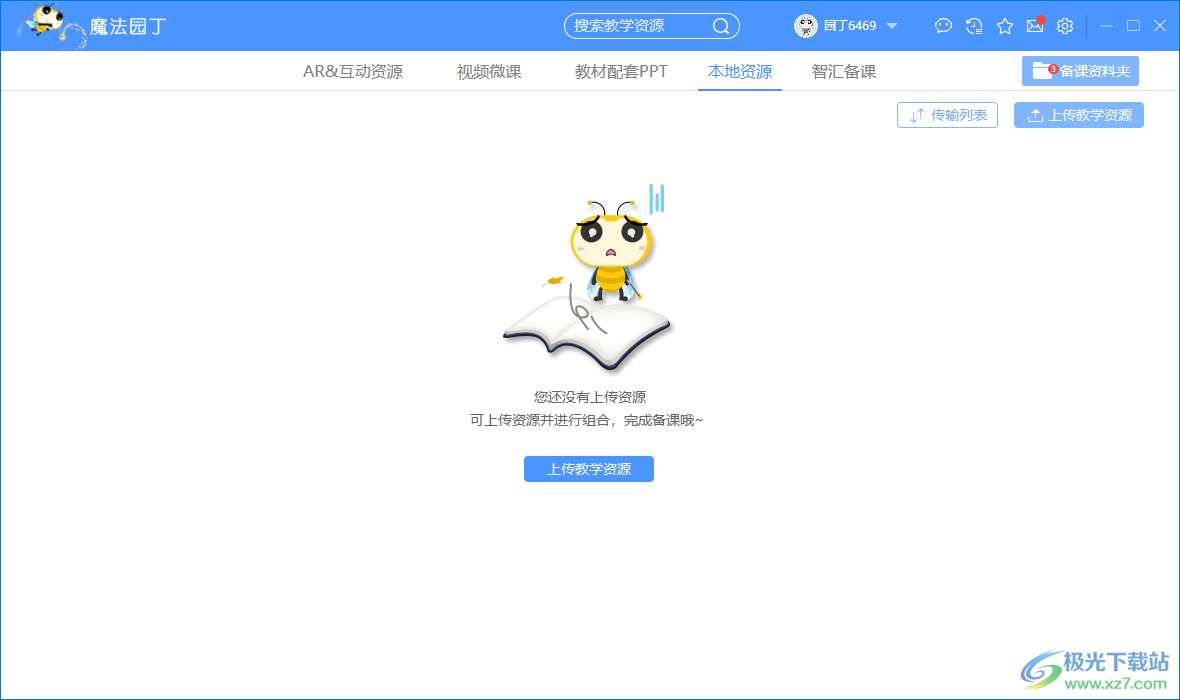Switch to the 智汇备课 tab
Image resolution: width=1180 pixels, height=700 pixels.
843,71
